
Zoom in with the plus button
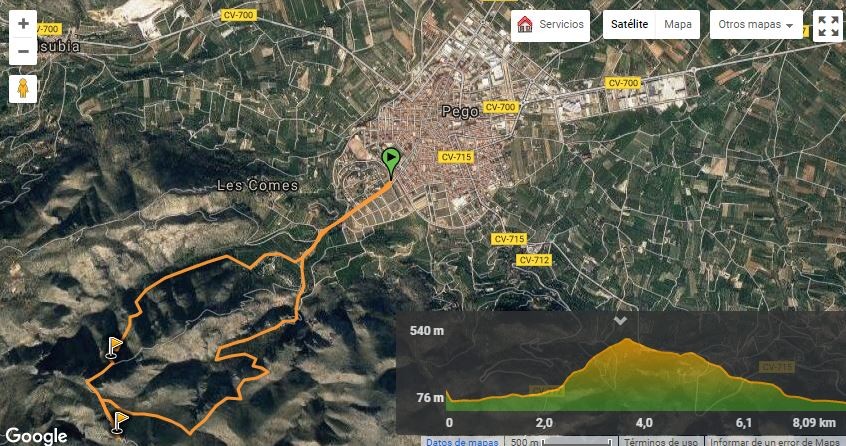coord(23,24)
